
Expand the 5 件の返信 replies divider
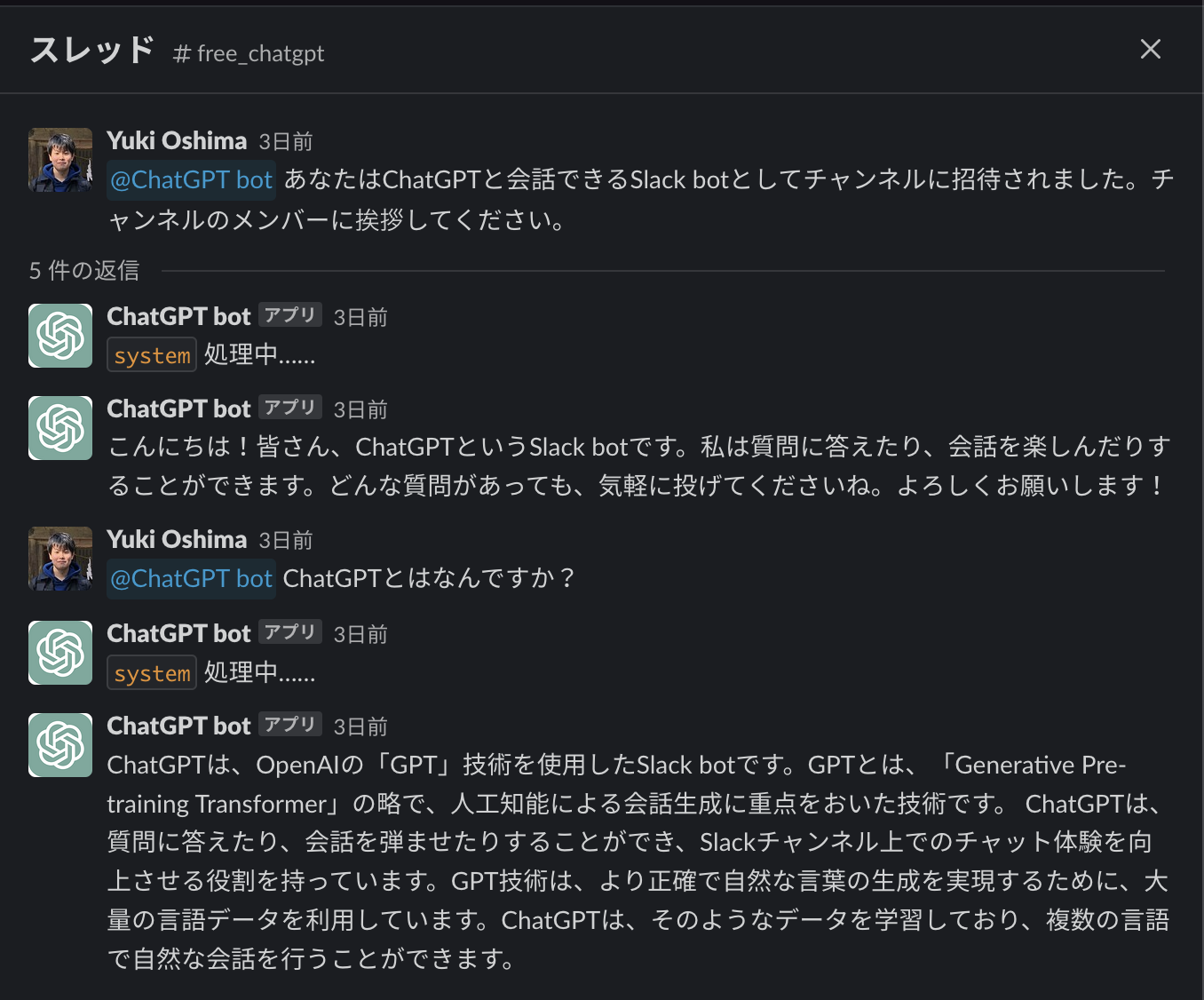tap(83, 271)
